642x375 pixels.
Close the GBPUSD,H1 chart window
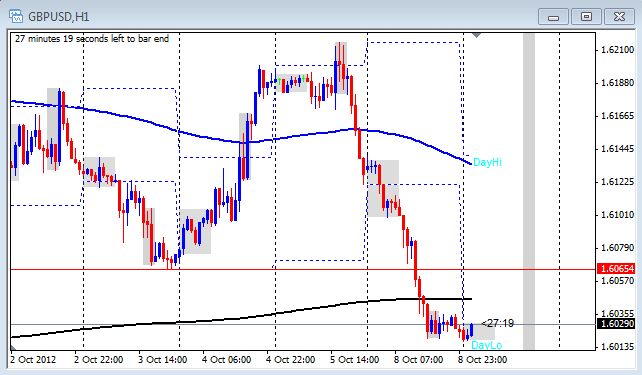619,17
